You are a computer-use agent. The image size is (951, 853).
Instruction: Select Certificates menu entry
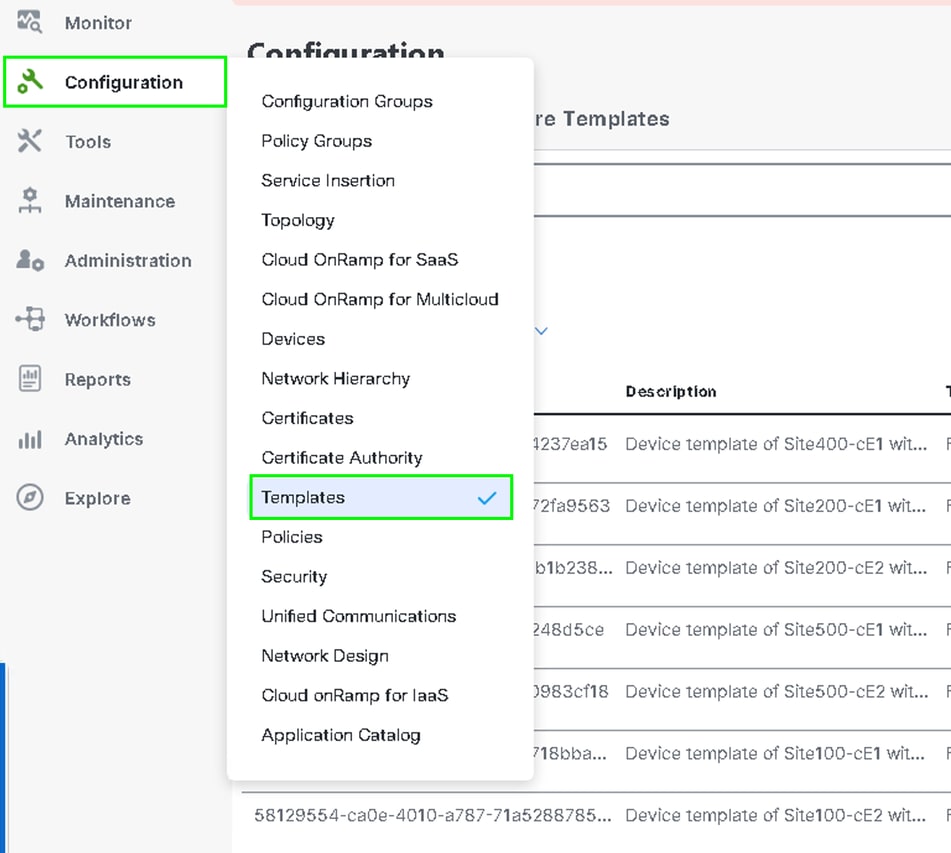point(307,418)
